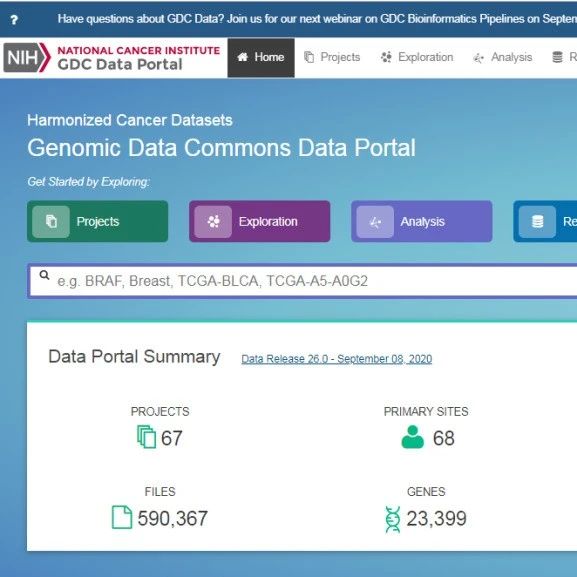Open the Projects nav tab
577x577 pixels.
tap(332, 57)
